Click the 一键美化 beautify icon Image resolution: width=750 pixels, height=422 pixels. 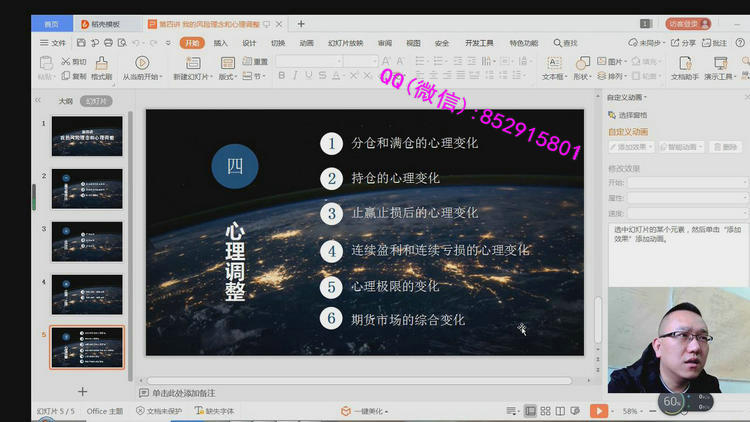pyautogui.click(x=346, y=411)
